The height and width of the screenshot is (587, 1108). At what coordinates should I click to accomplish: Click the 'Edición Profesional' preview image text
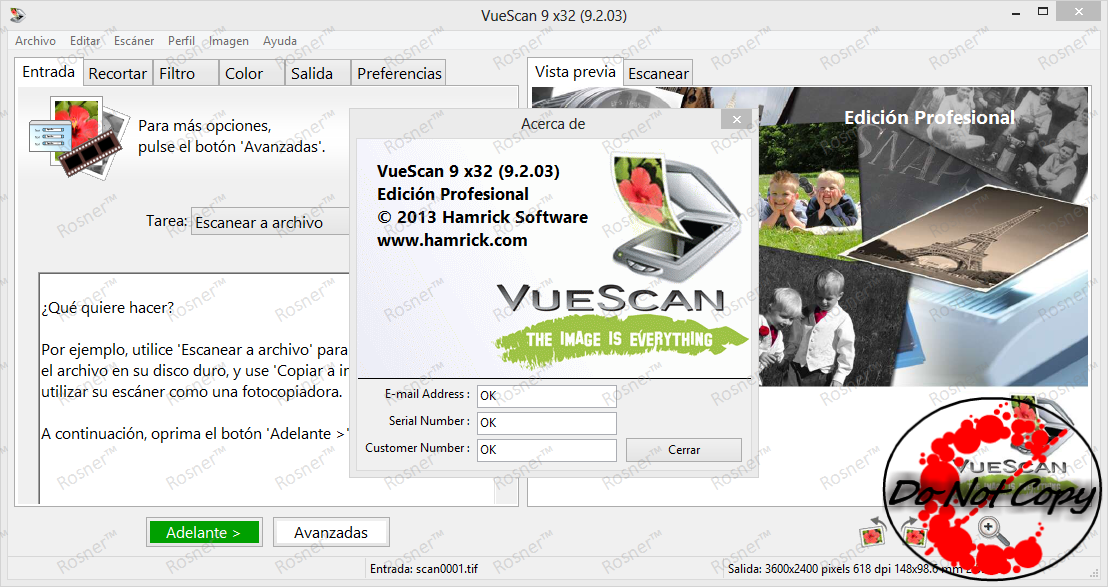point(929,118)
